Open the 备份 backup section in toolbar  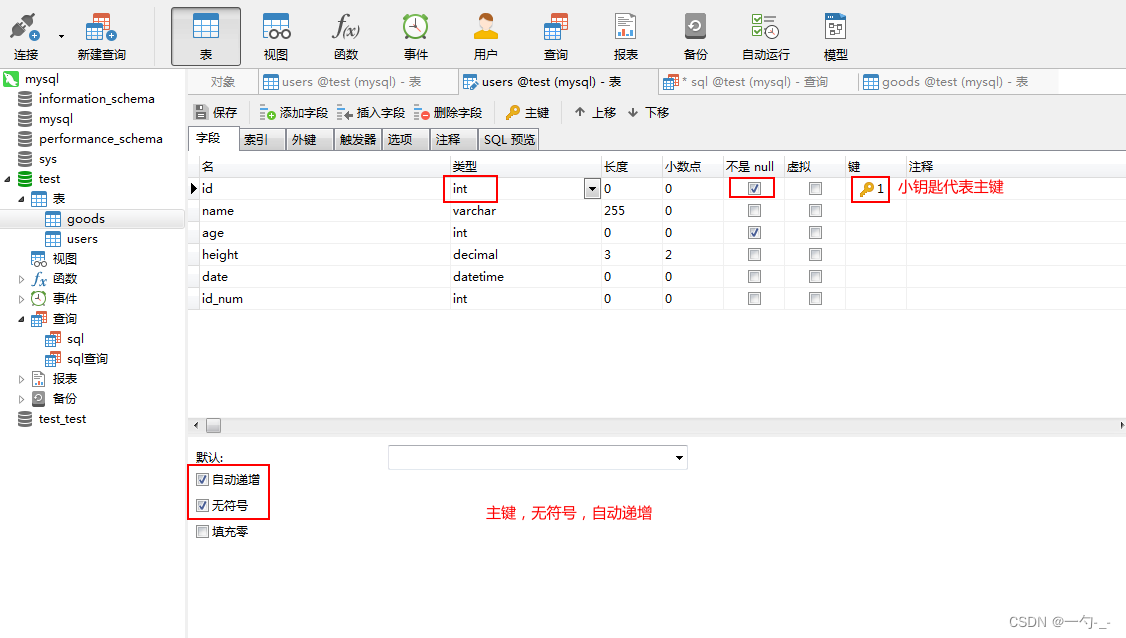(695, 36)
